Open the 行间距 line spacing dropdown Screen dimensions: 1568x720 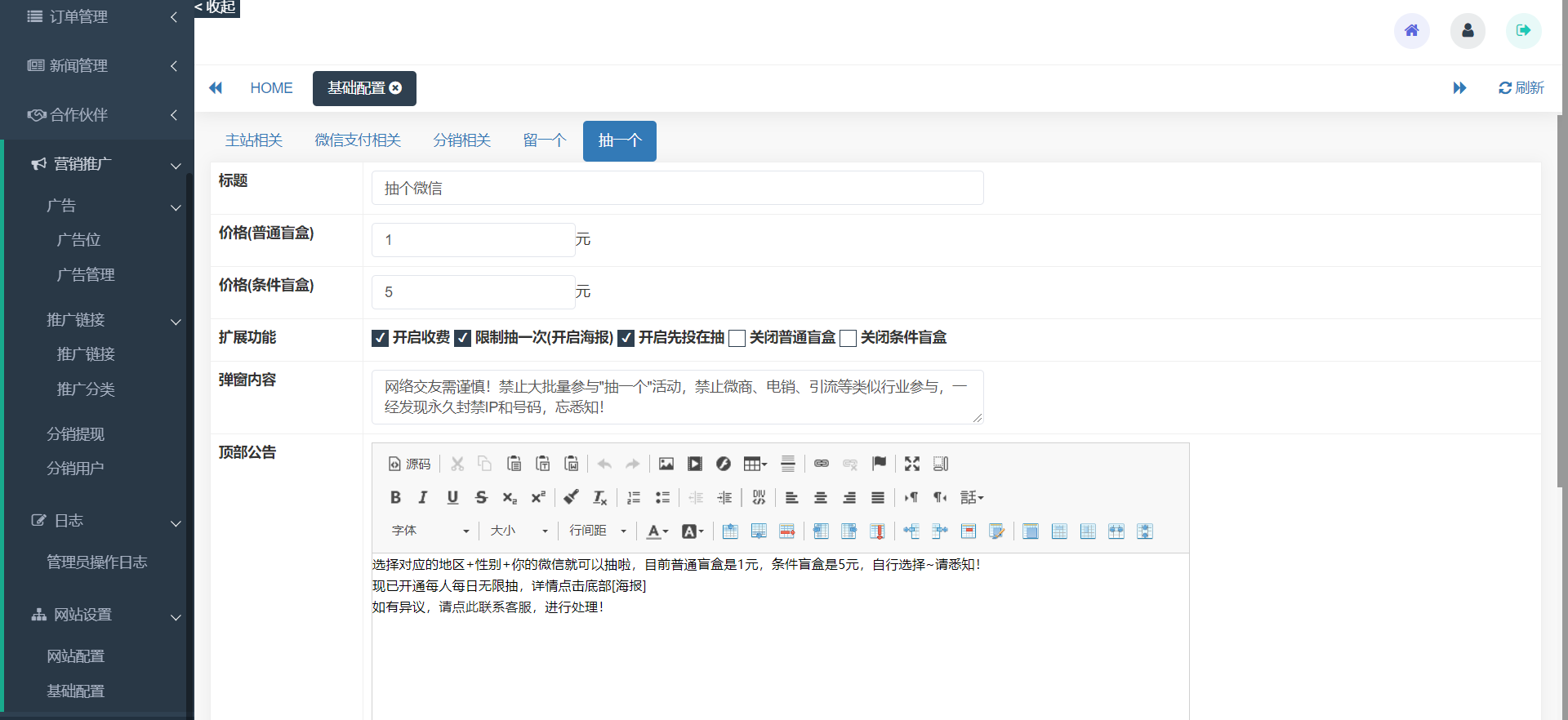click(x=598, y=531)
